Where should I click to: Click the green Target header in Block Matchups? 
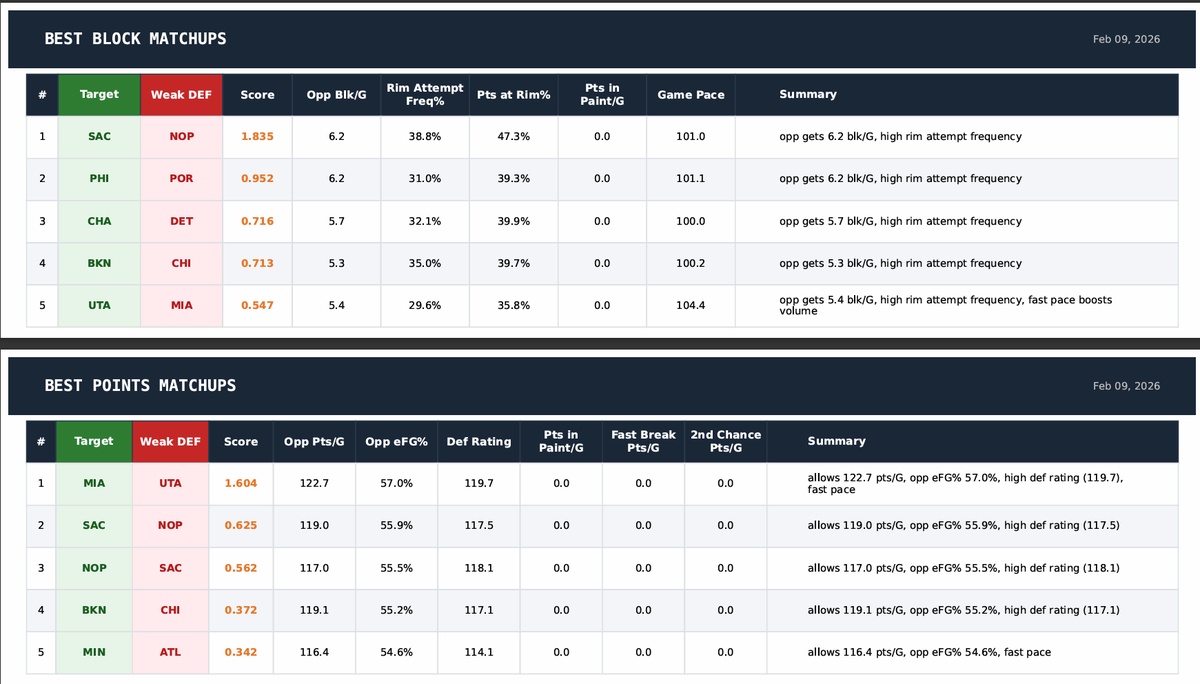coord(99,95)
